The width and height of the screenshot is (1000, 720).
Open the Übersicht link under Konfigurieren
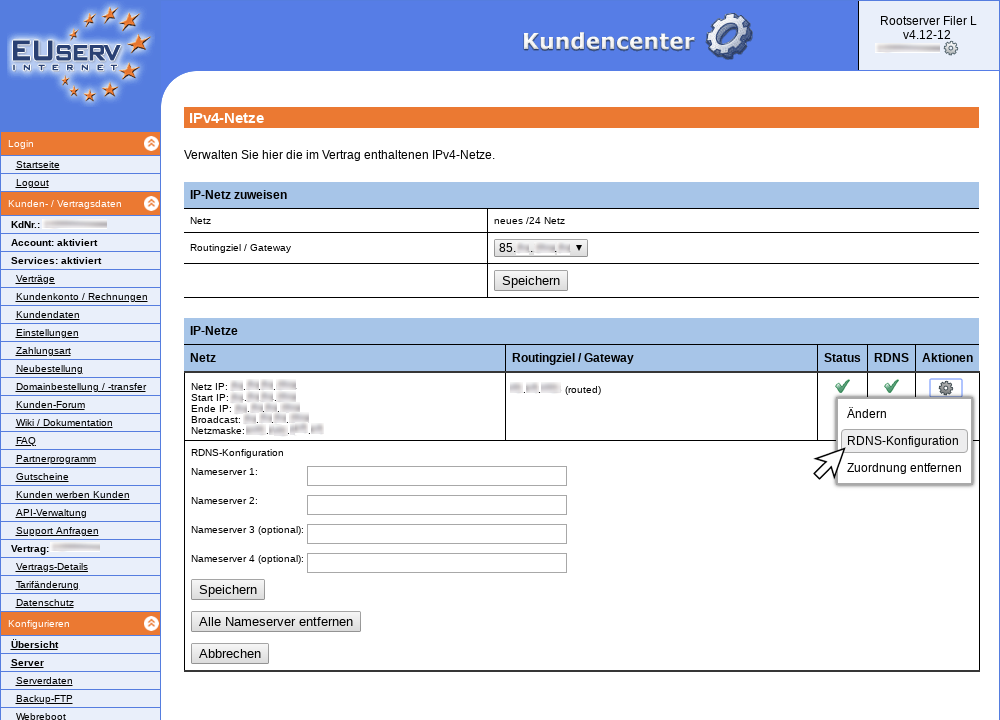point(34,645)
